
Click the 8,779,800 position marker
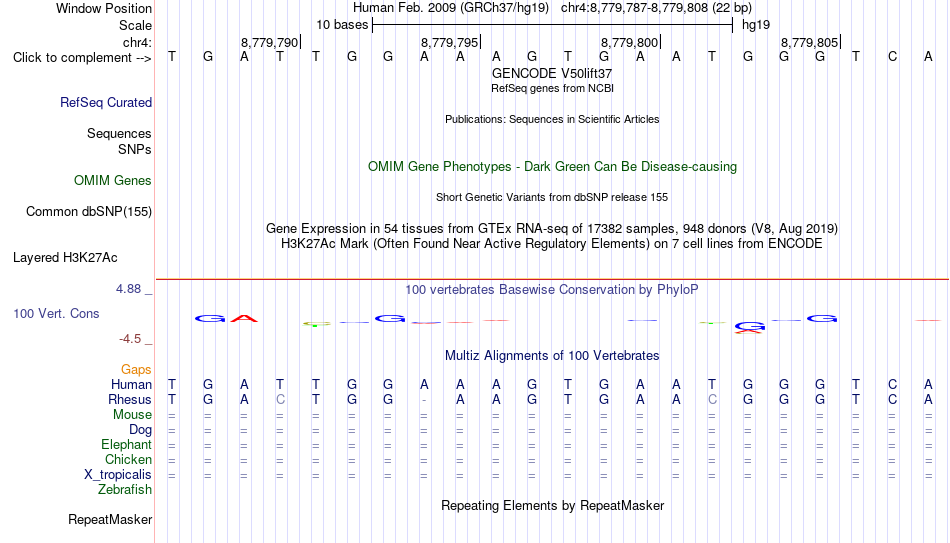tap(629, 42)
